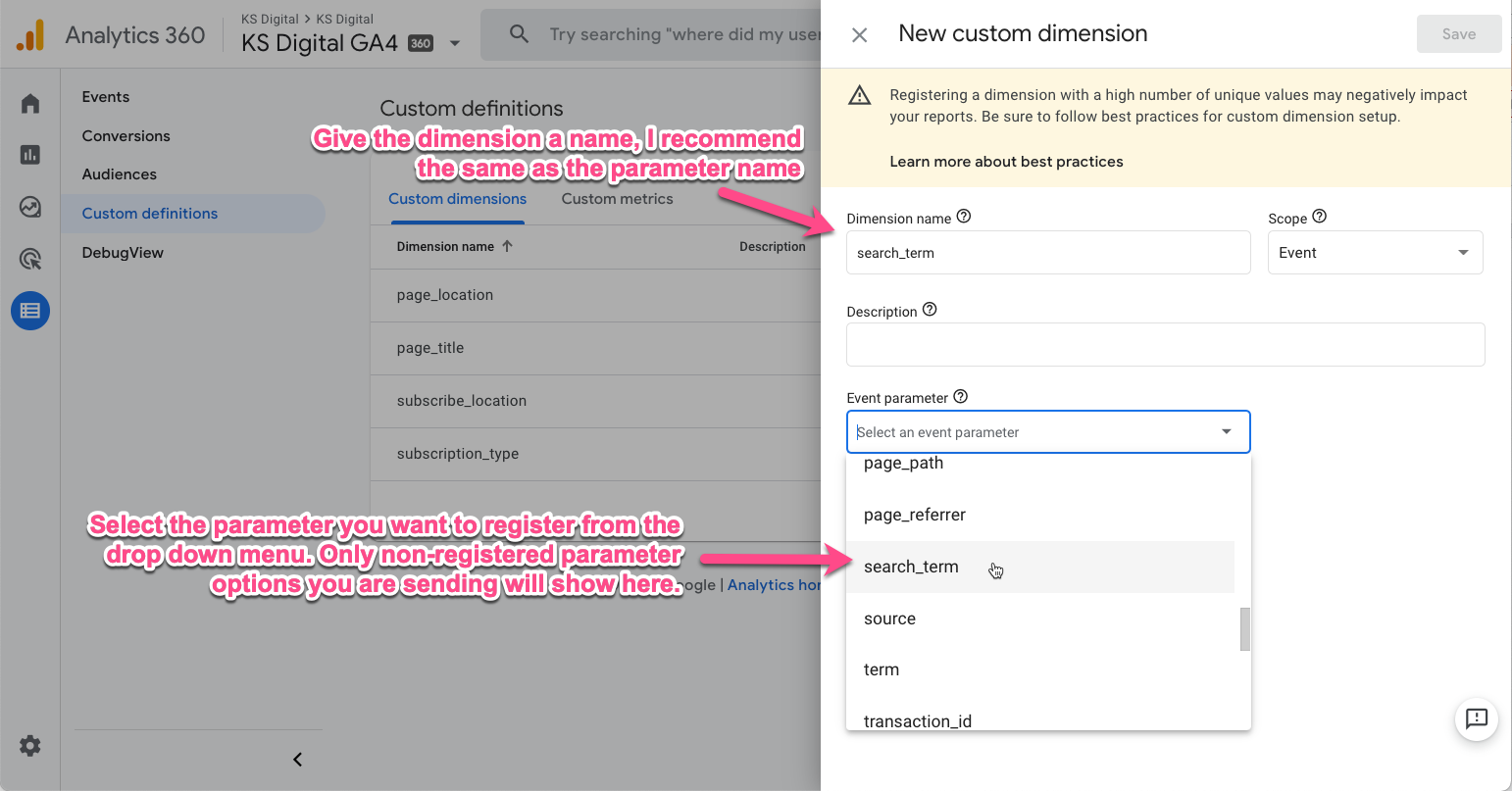Open Events in the Configure menu
Screen dimensions: 1512x791
[106, 97]
